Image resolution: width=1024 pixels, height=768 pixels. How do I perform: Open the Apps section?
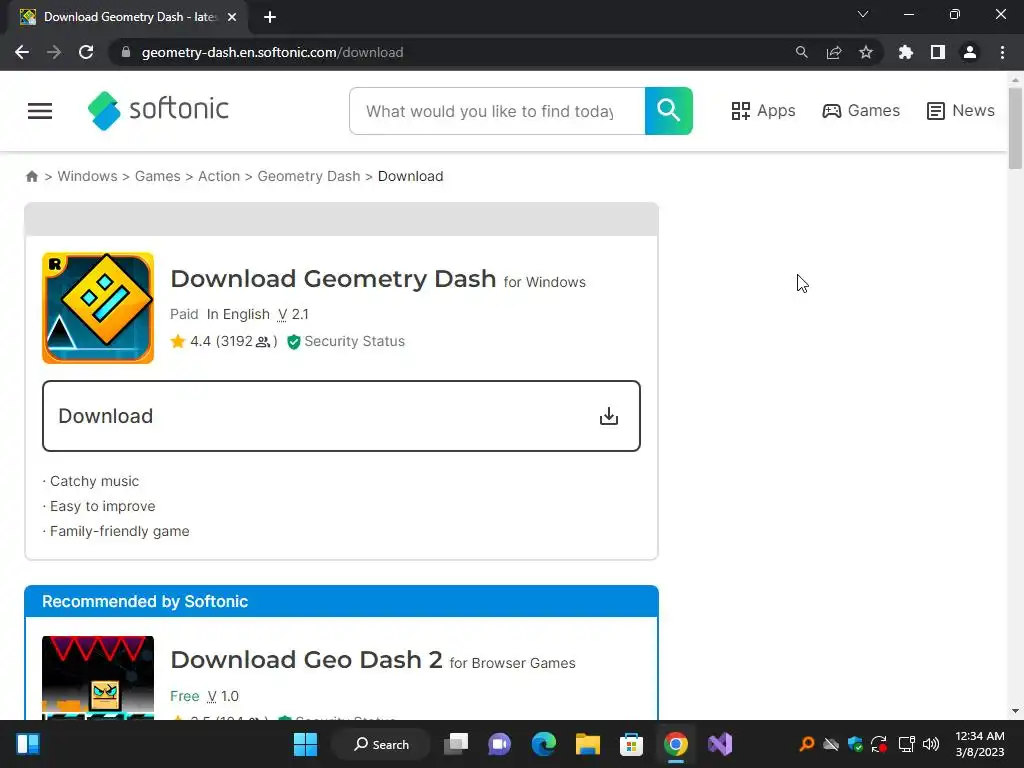click(763, 111)
